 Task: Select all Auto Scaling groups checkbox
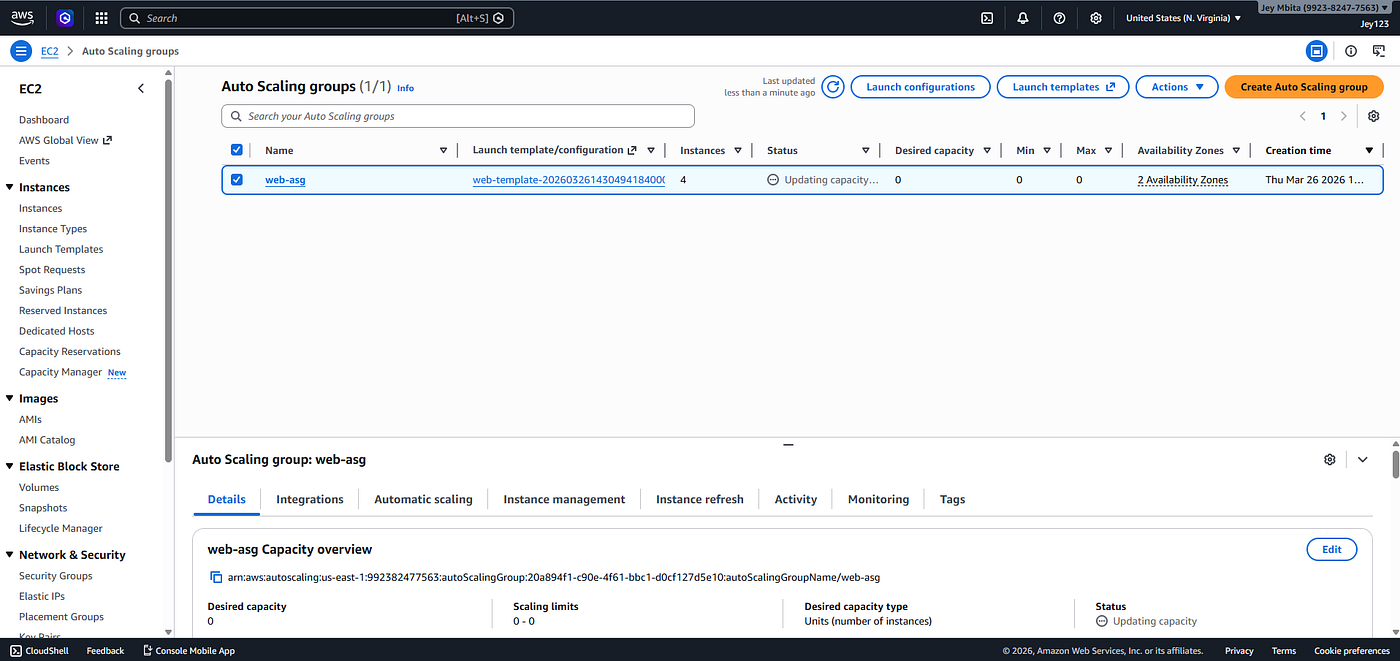tap(237, 150)
